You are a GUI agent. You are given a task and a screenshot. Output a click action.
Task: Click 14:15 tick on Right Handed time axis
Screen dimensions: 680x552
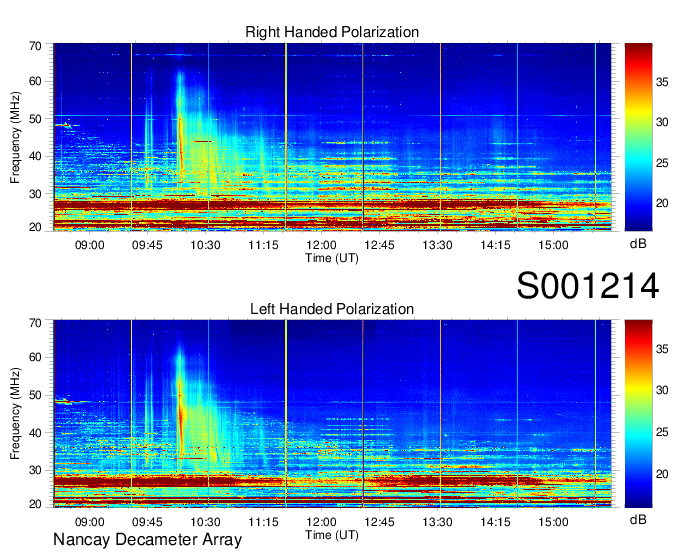(495, 245)
